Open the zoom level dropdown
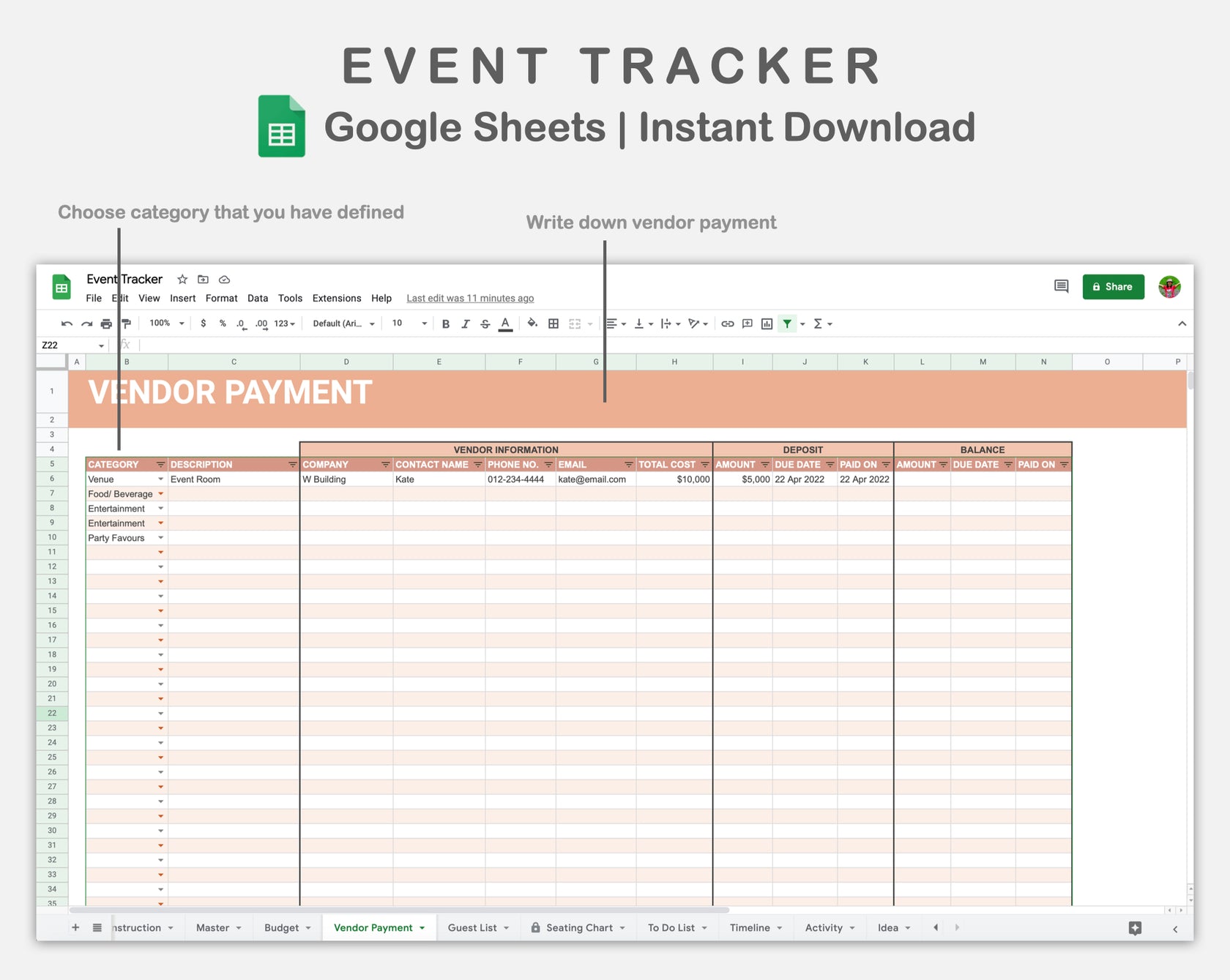Viewport: 1230px width, 980px height. click(x=164, y=323)
